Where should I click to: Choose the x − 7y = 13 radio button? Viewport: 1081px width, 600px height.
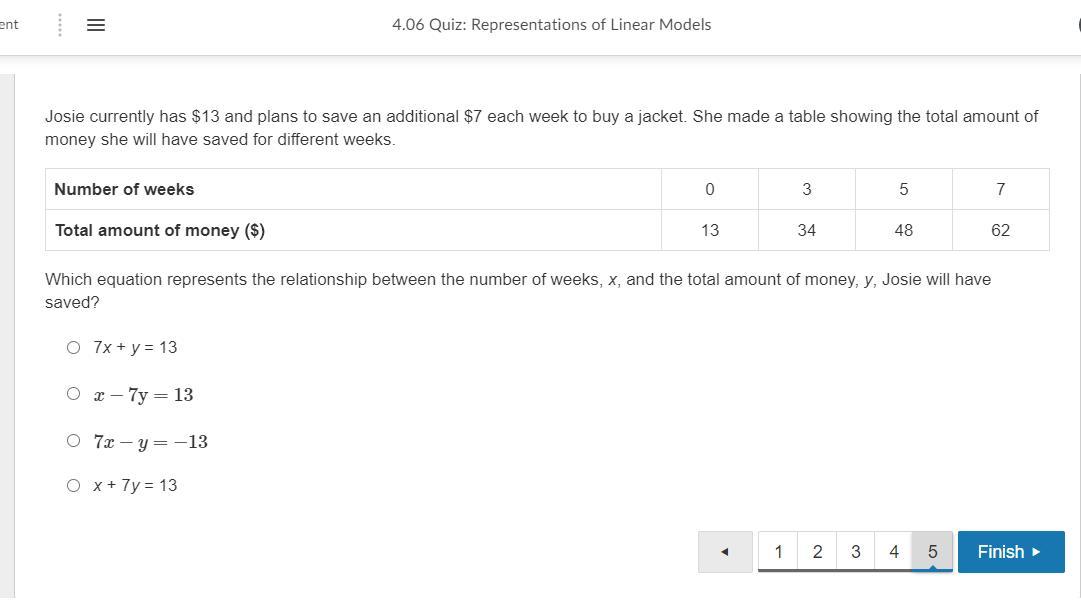pos(73,394)
